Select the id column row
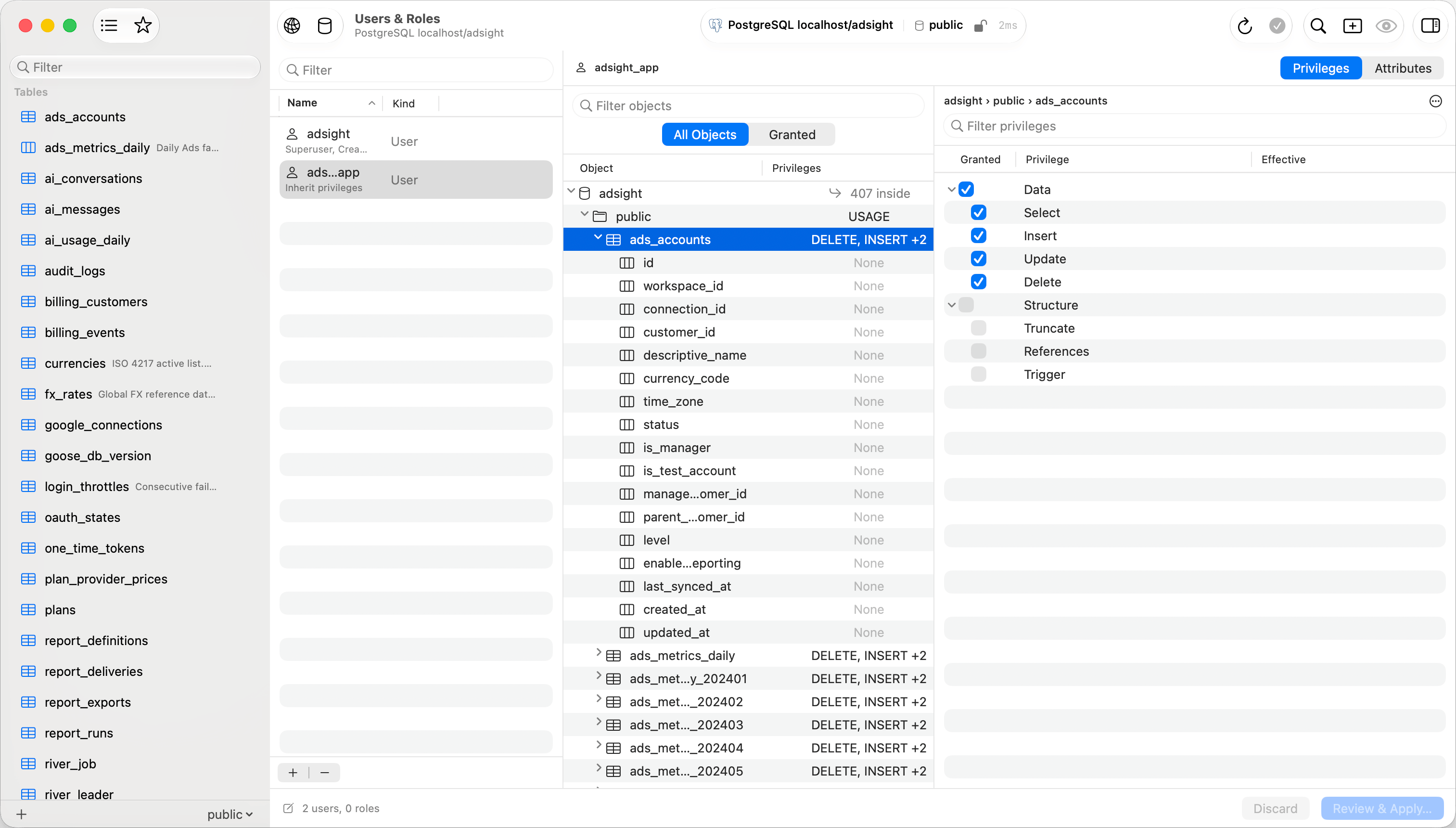This screenshot has width=1456, height=828. tap(748, 263)
